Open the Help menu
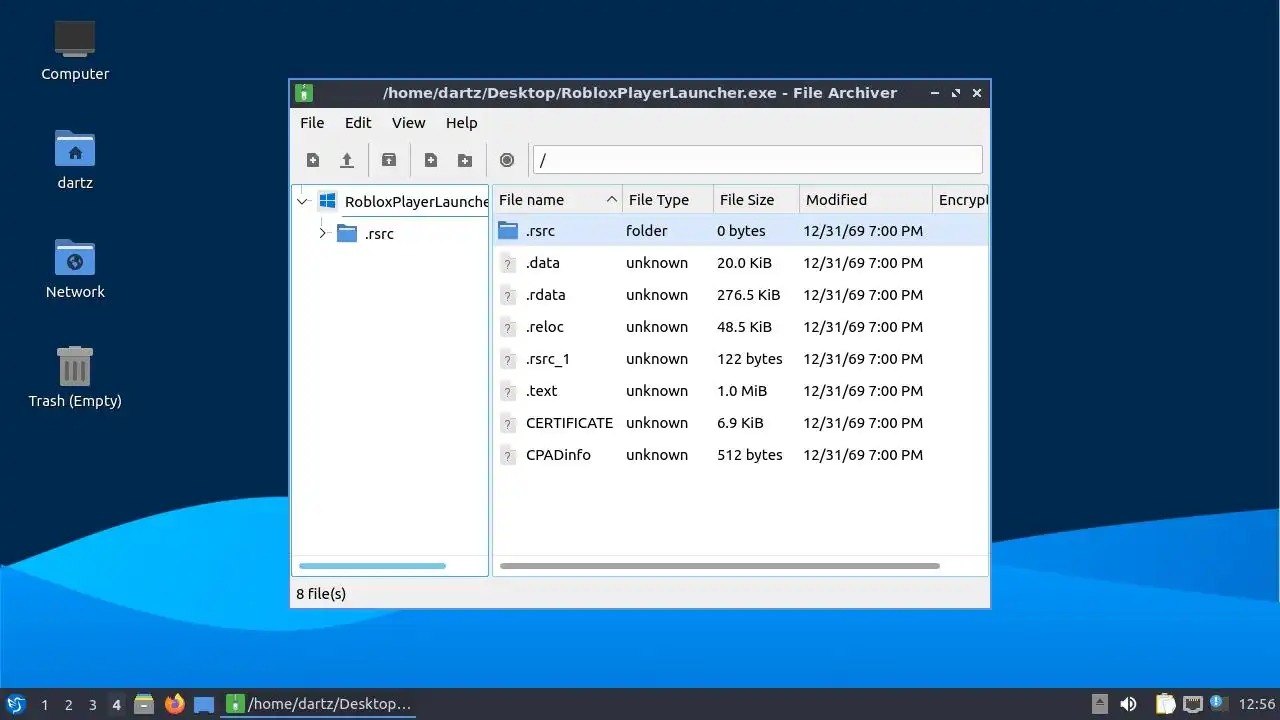Screen dimensions: 1280x720 pos(461,123)
